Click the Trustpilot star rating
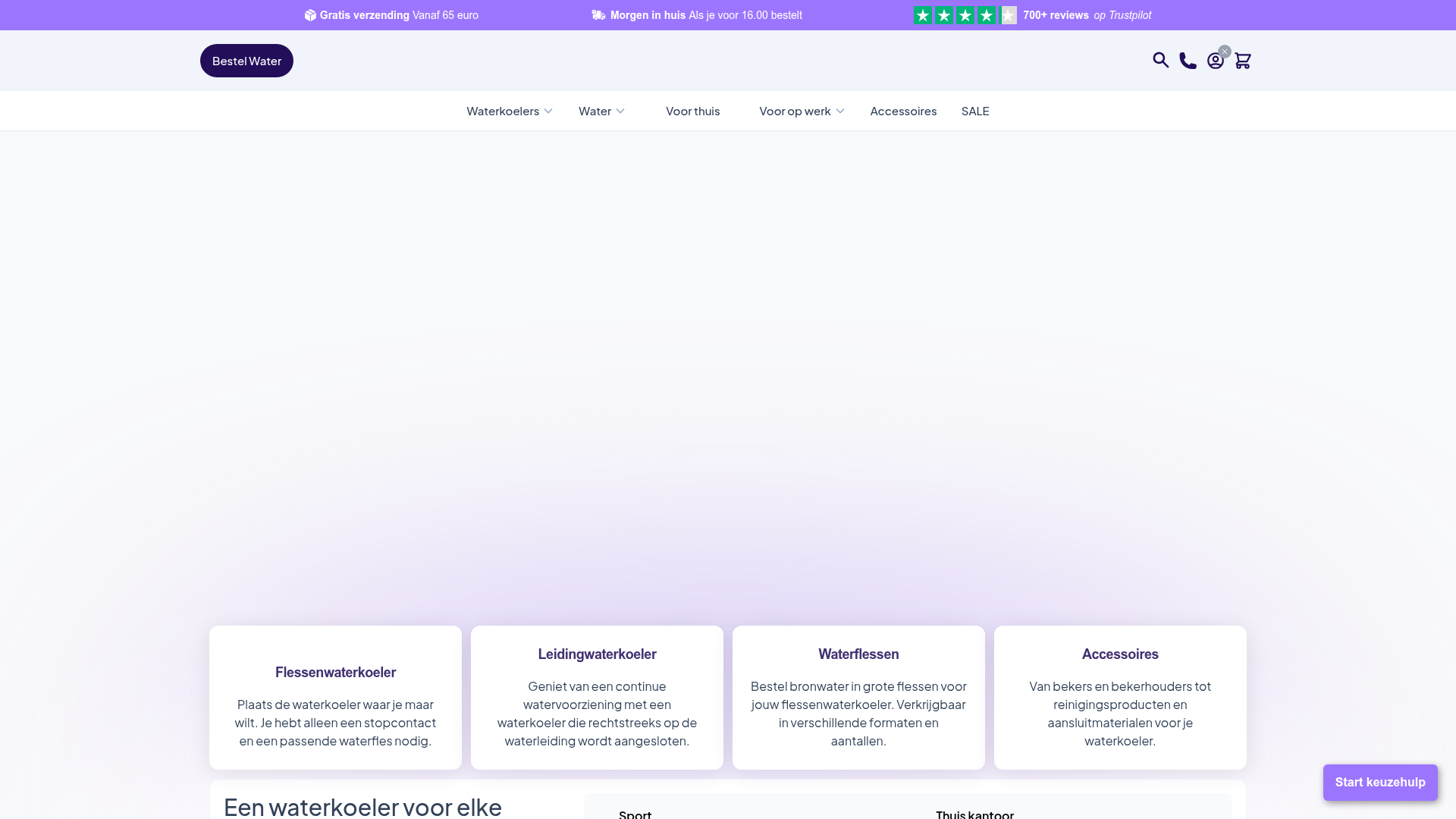 coord(965,15)
